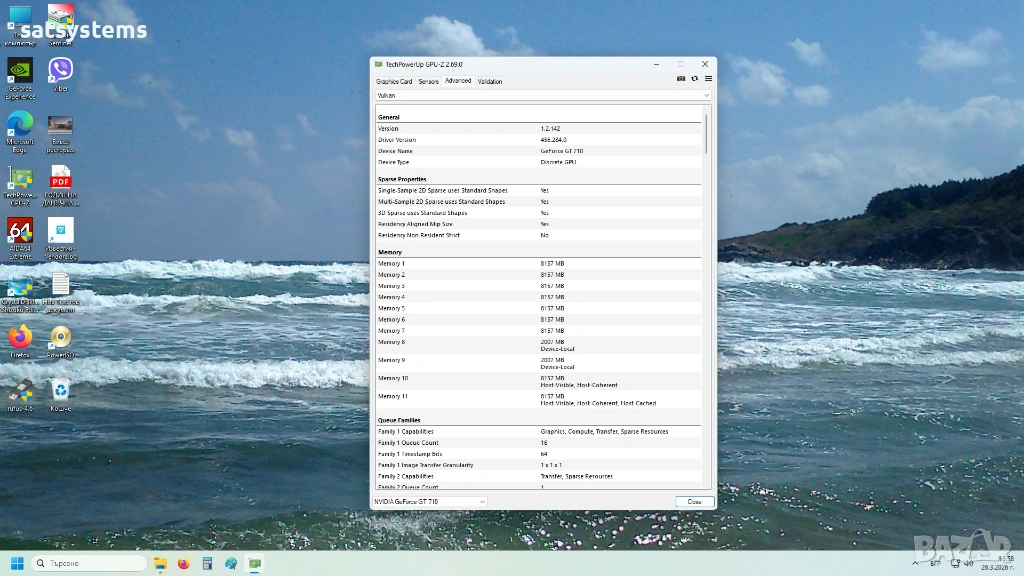Click the GPU-Z refresh icon

[x=694, y=78]
